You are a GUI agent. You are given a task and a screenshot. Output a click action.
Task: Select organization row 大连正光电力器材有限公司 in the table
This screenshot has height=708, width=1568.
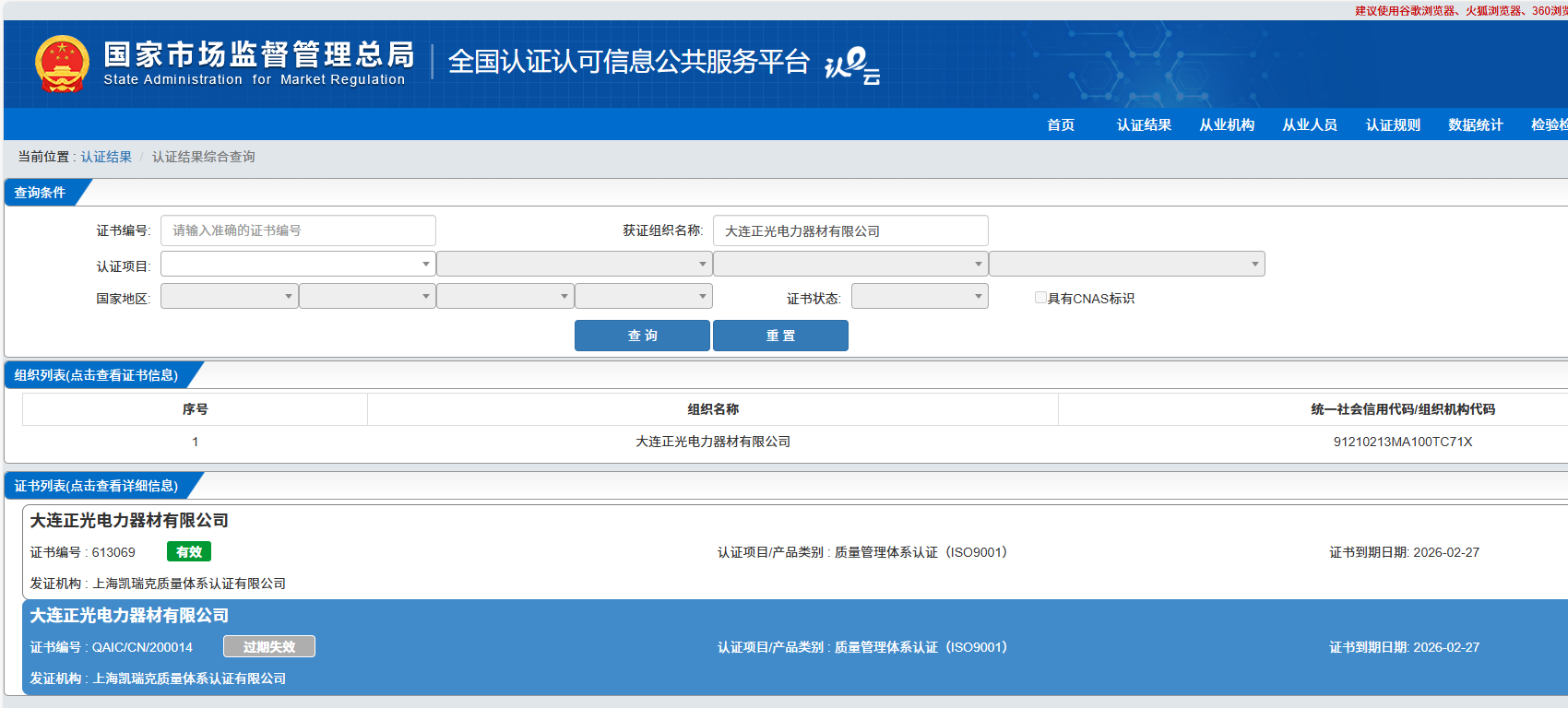tap(712, 442)
